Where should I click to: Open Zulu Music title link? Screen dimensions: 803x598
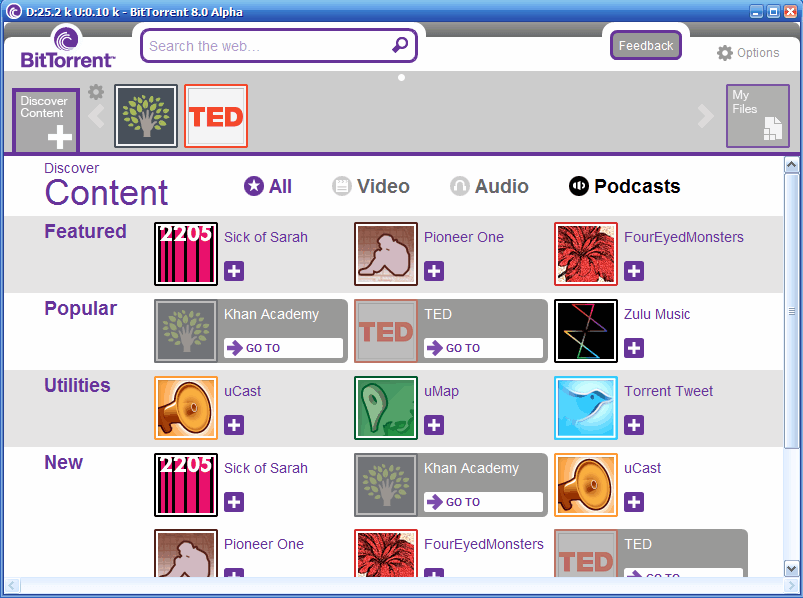tap(657, 314)
